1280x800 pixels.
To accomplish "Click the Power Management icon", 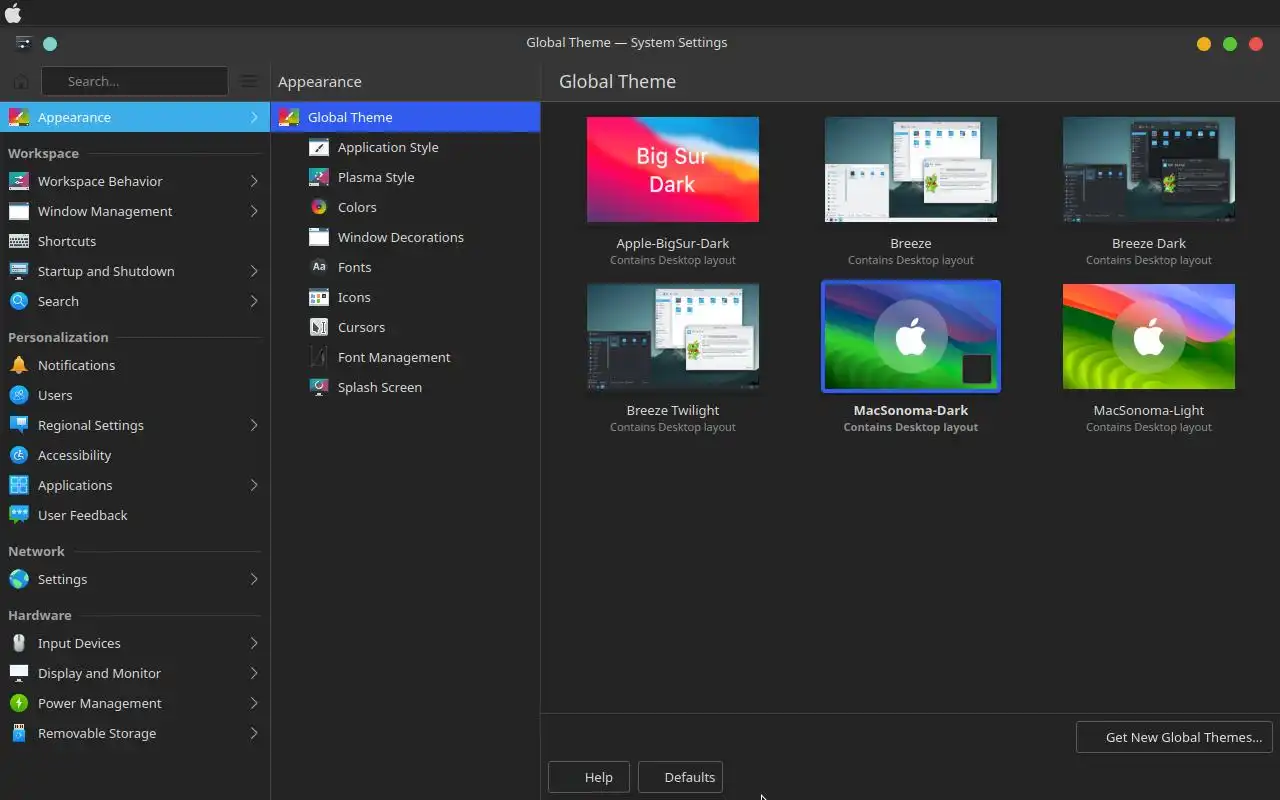I will (18, 703).
